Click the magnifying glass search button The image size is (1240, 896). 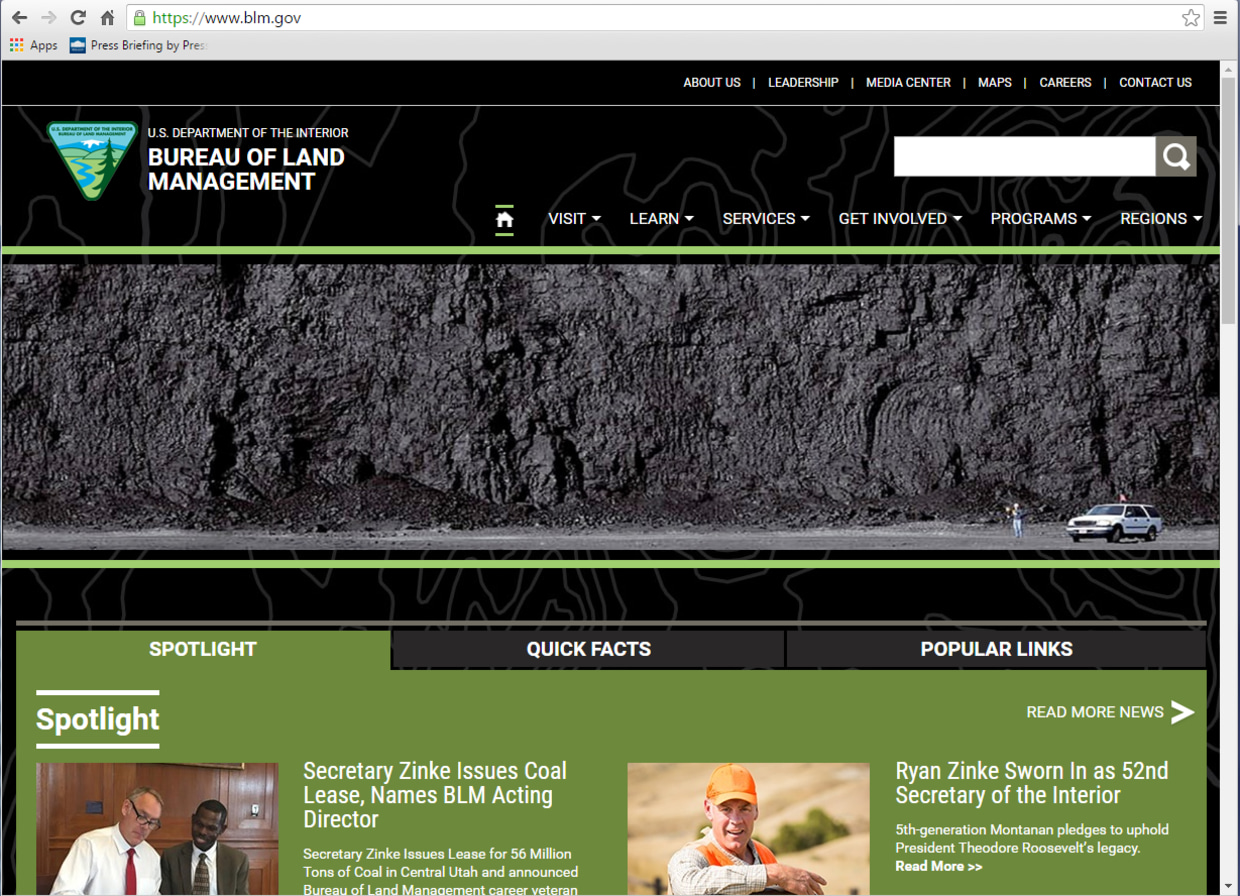tap(1176, 156)
